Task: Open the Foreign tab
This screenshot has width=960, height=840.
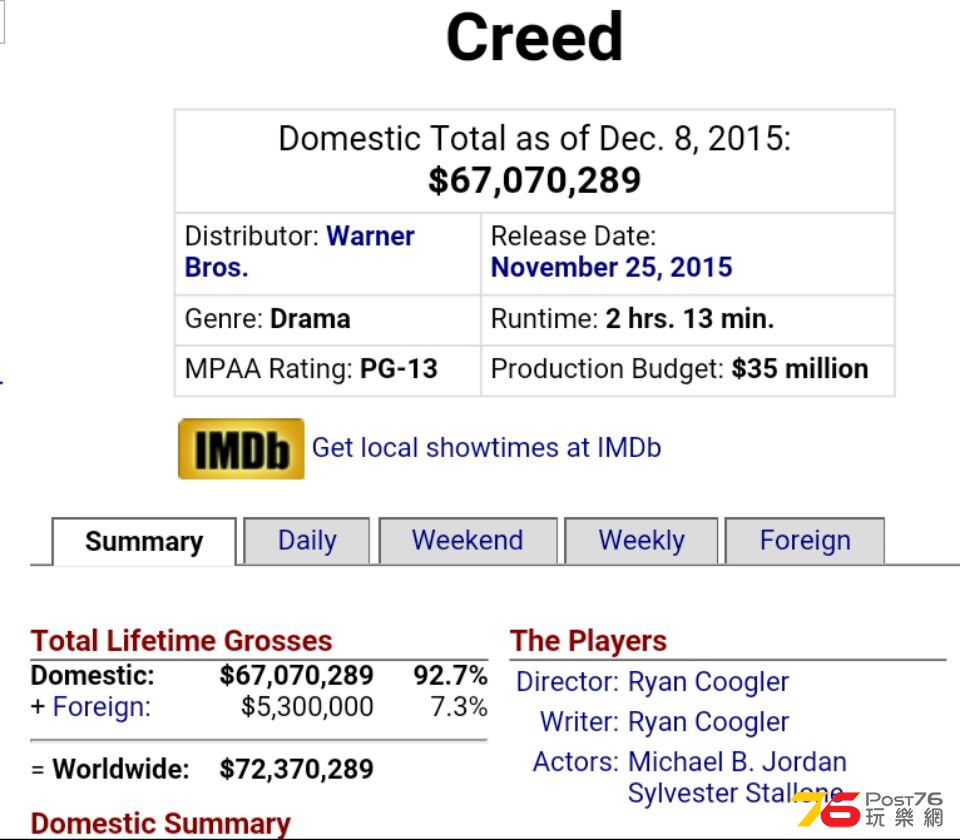Action: [x=805, y=541]
